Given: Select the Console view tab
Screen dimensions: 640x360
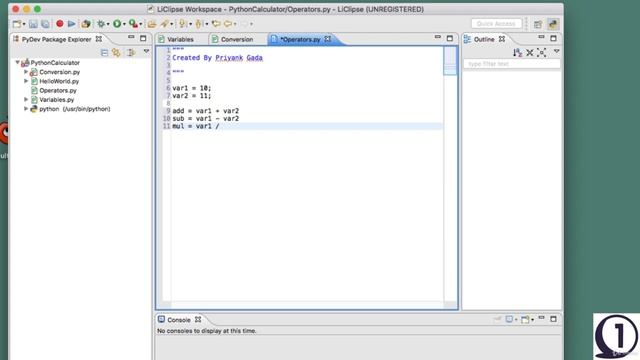Looking at the screenshot, I should (x=179, y=320).
